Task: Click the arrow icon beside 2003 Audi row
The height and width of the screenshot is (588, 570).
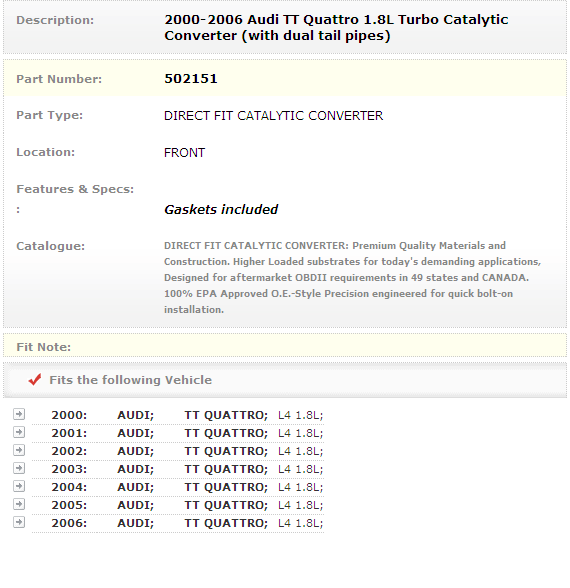Action: pyautogui.click(x=19, y=468)
